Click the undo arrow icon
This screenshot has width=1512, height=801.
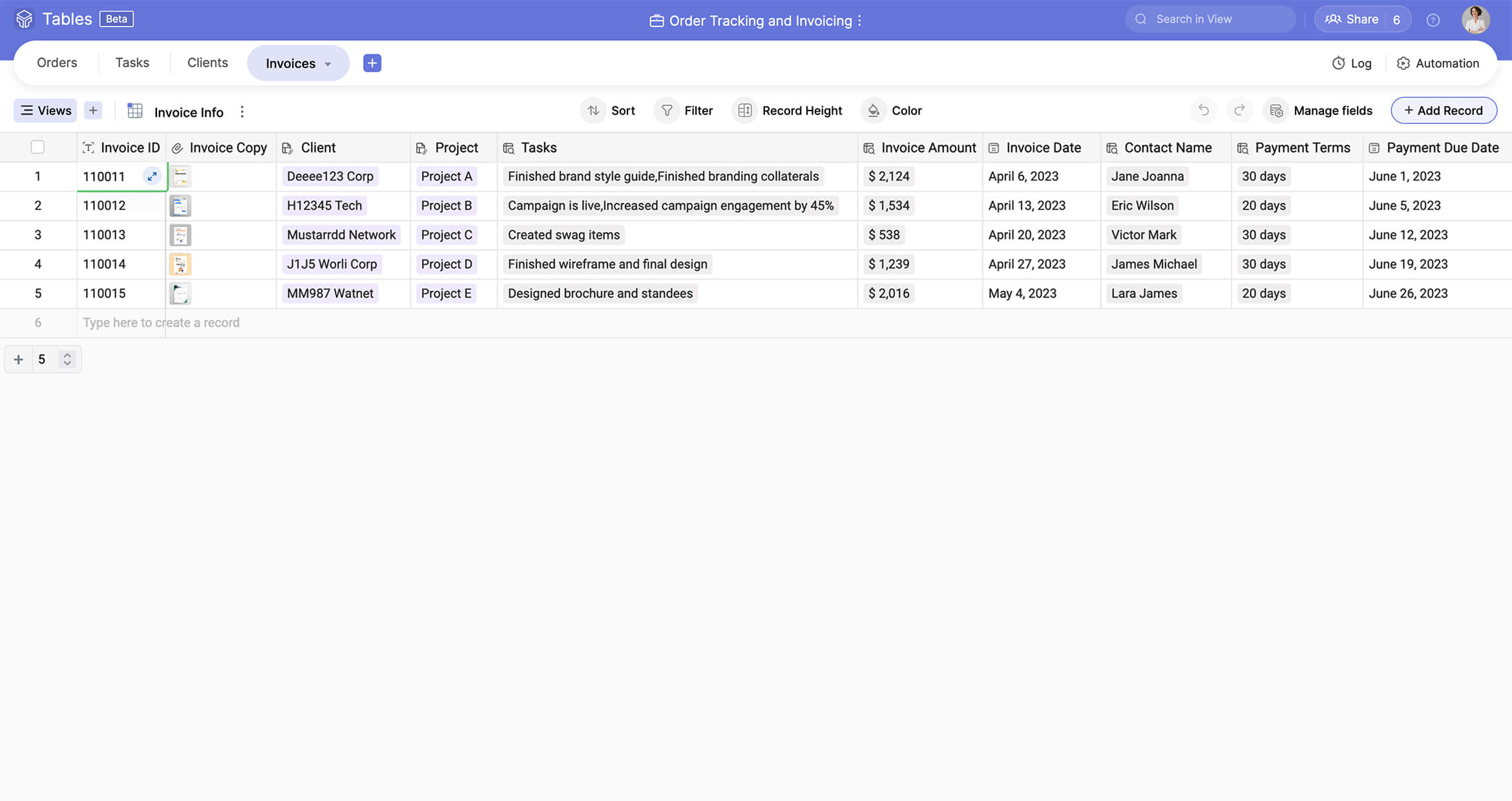(1203, 110)
